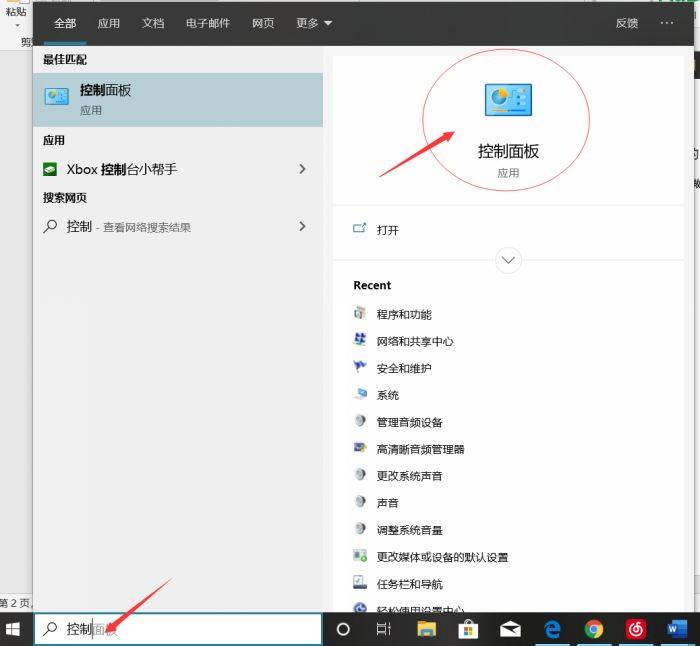Launch Google Chrome from taskbar
The image size is (700, 646).
click(594, 629)
